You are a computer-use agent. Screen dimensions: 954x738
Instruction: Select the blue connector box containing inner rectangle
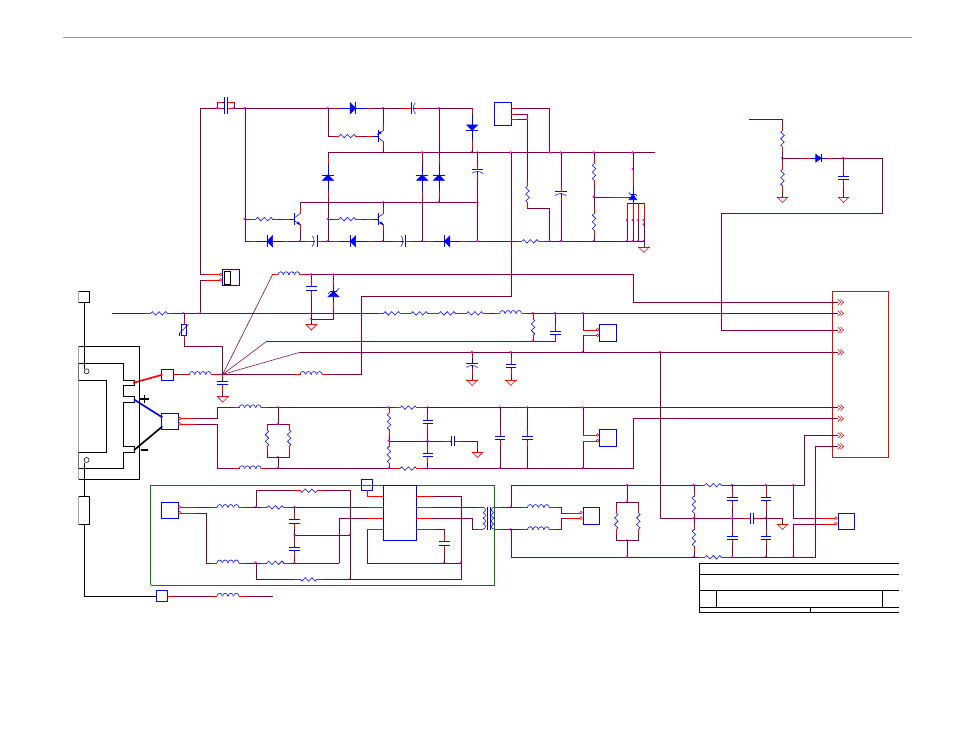coord(231,277)
